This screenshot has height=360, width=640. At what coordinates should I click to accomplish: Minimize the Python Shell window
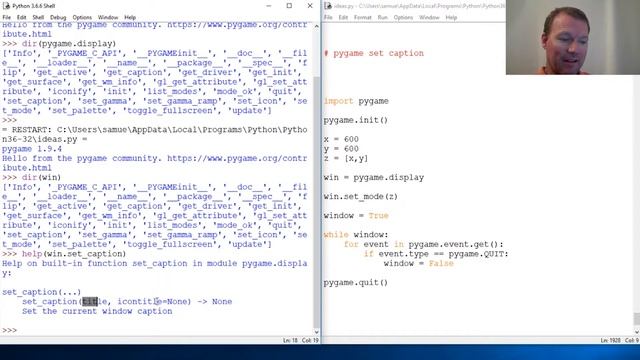pyautogui.click(x=269, y=6)
